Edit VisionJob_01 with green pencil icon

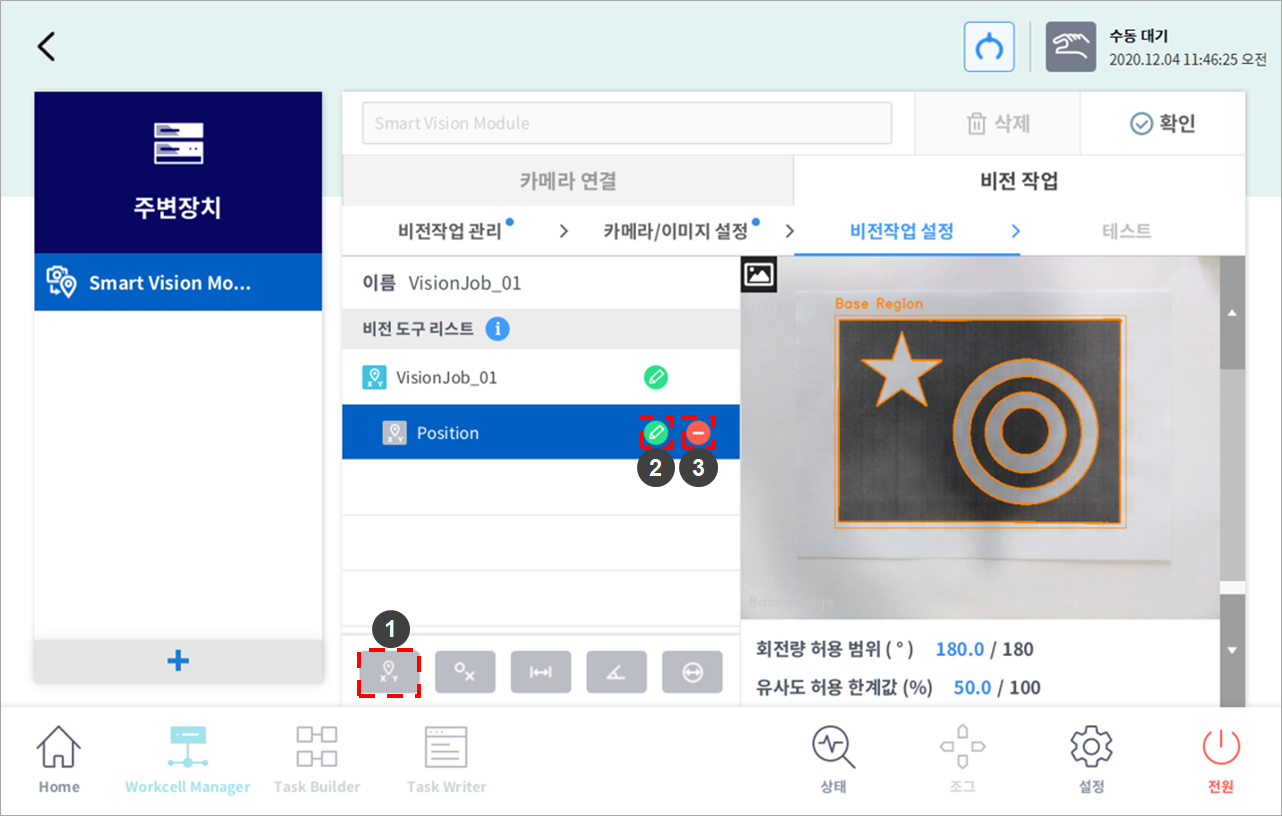pyautogui.click(x=655, y=377)
